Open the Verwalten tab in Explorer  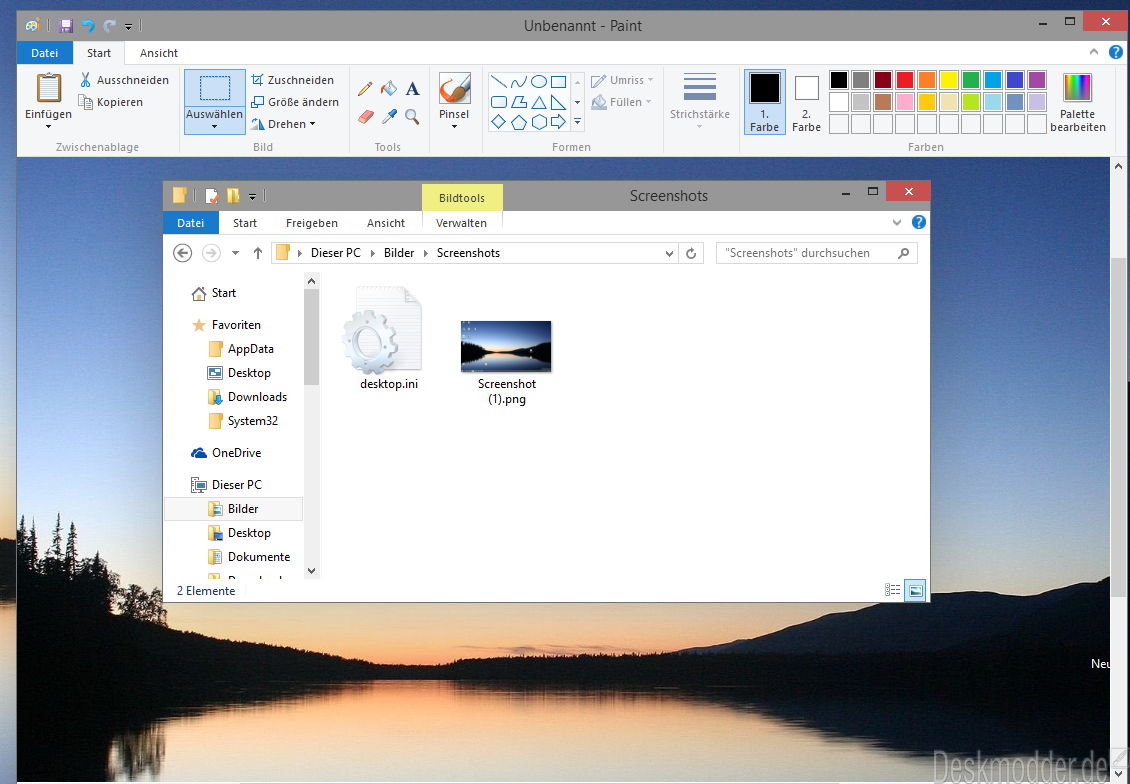tap(461, 223)
